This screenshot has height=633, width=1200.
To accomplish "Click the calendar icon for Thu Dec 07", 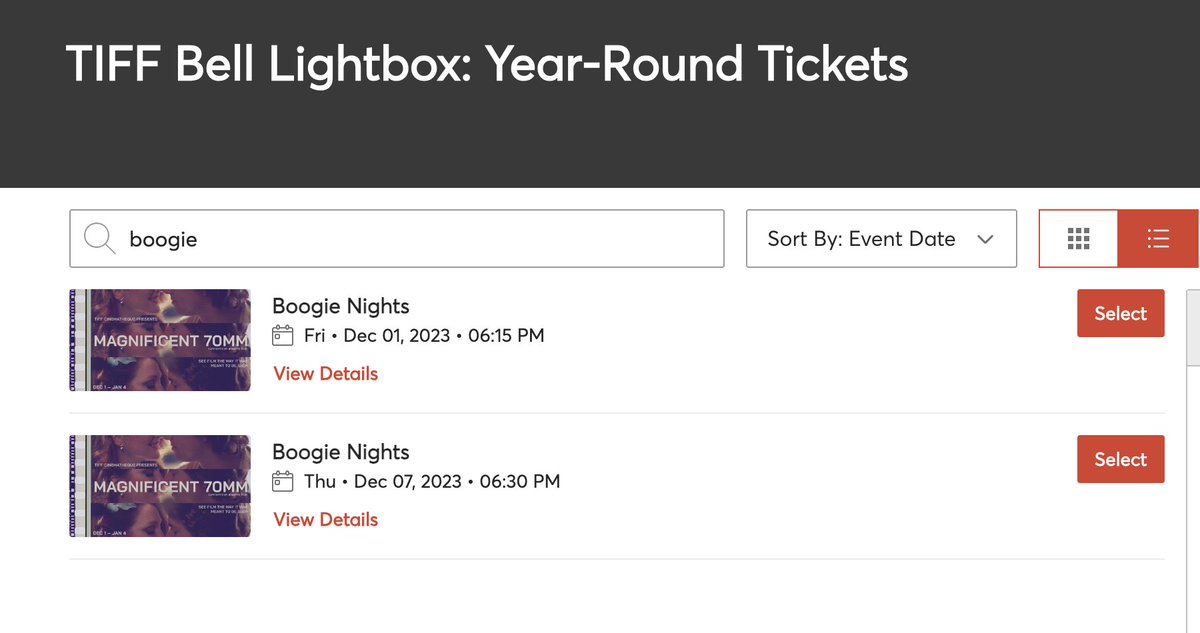I will tap(283, 482).
